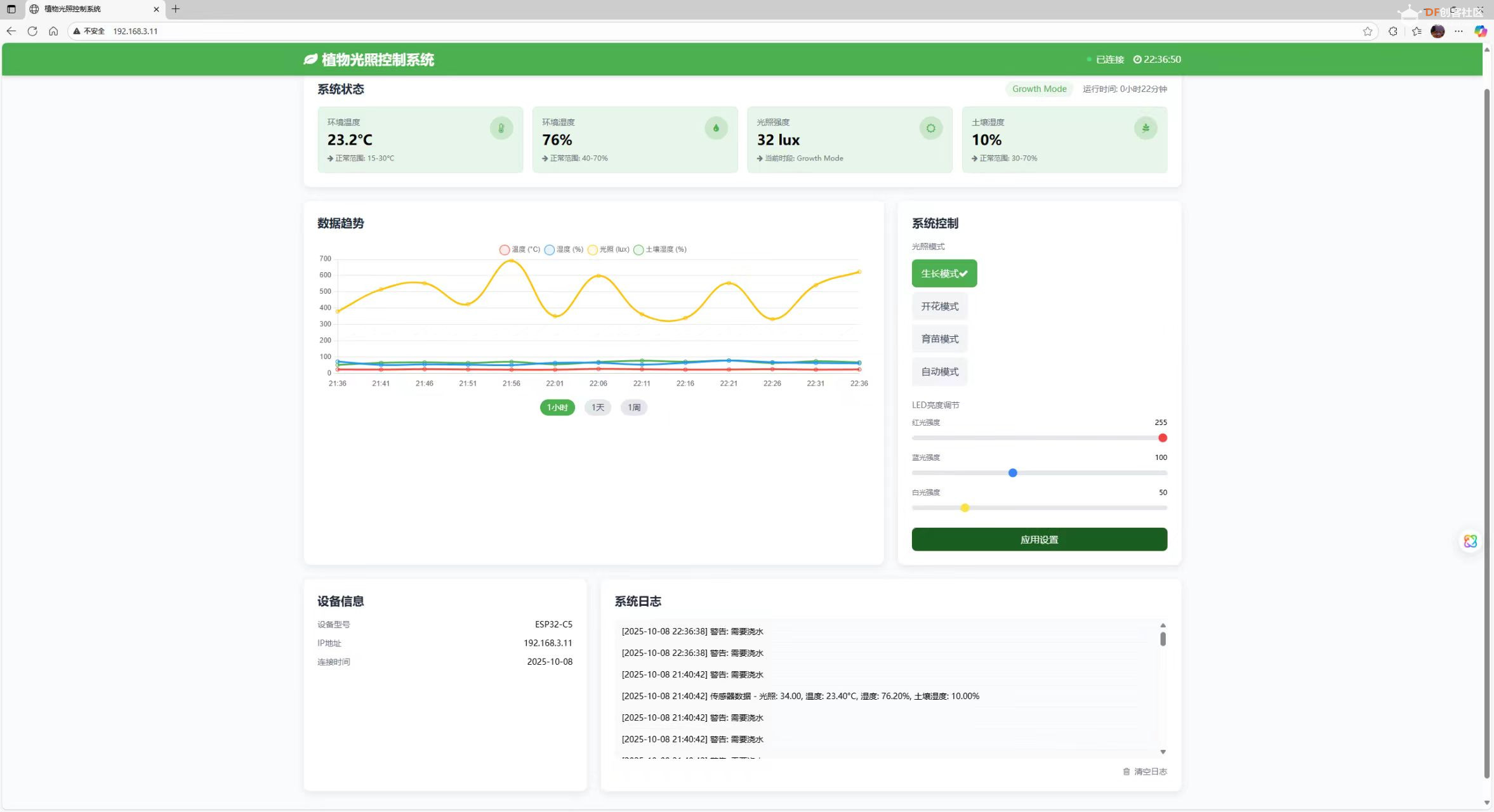Select the 自动模式 lighting mode

pyautogui.click(x=939, y=372)
